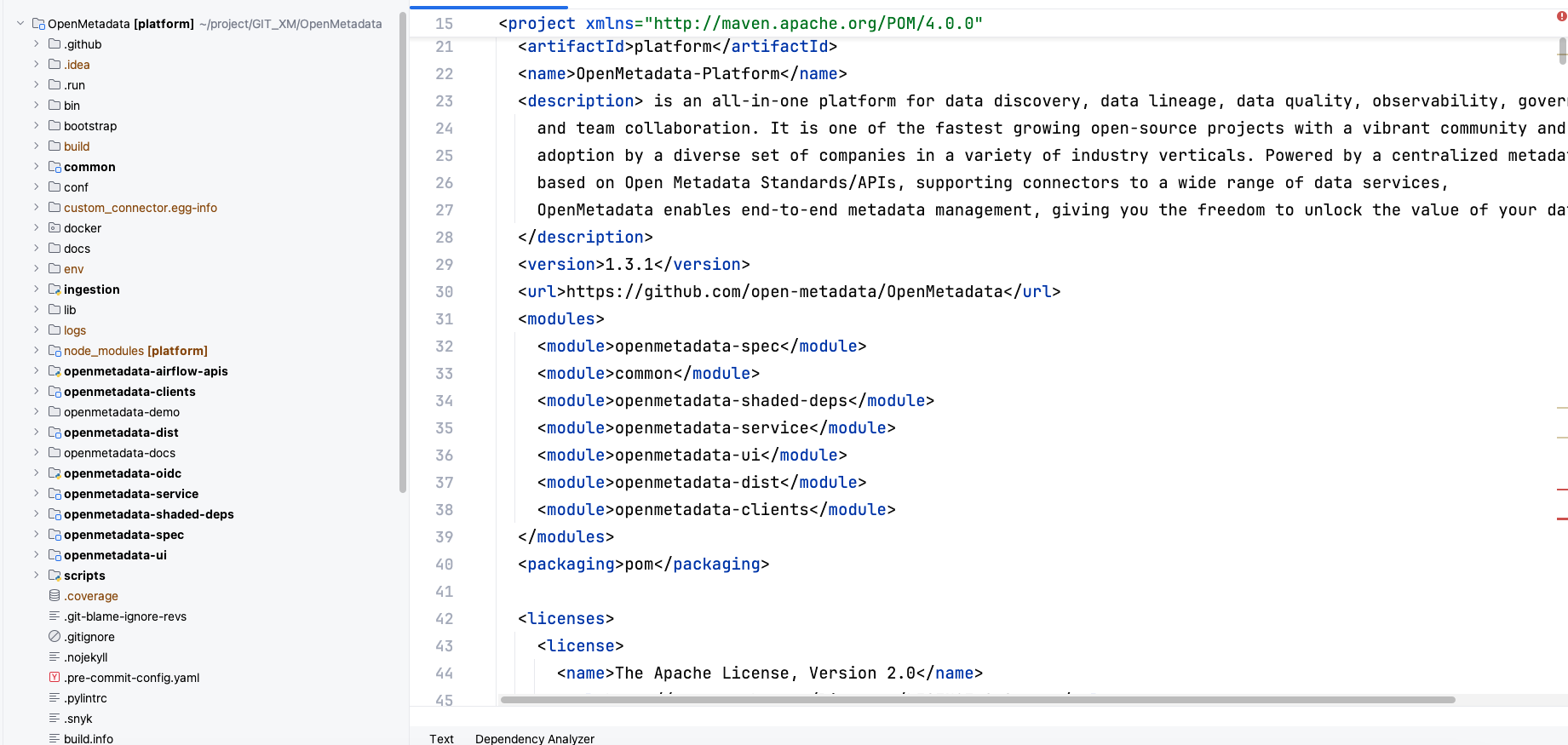Expand the .github folder
Screen dimensions: 1568x745
click(x=36, y=44)
